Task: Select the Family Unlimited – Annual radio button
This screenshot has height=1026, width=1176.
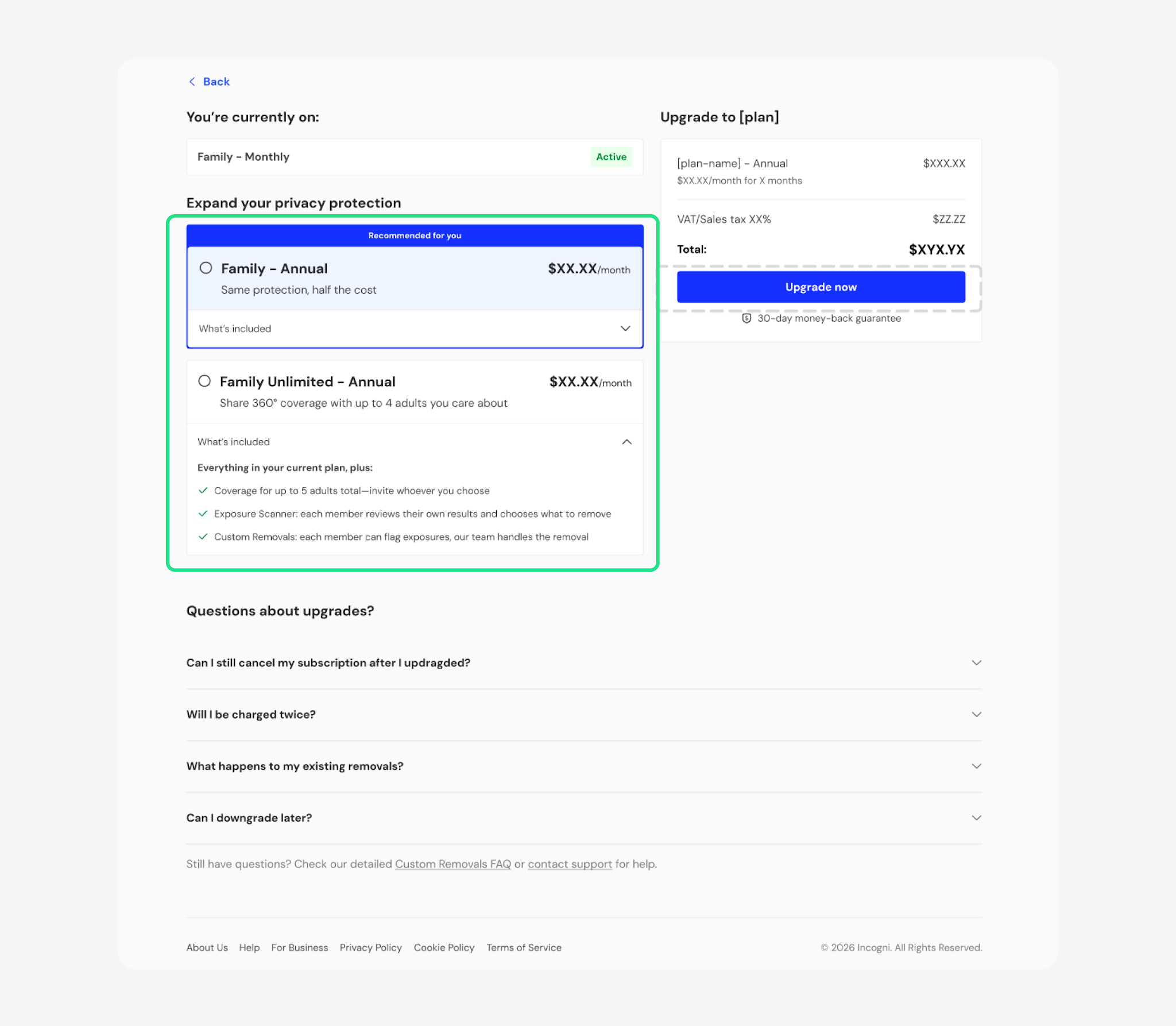Action: (204, 381)
